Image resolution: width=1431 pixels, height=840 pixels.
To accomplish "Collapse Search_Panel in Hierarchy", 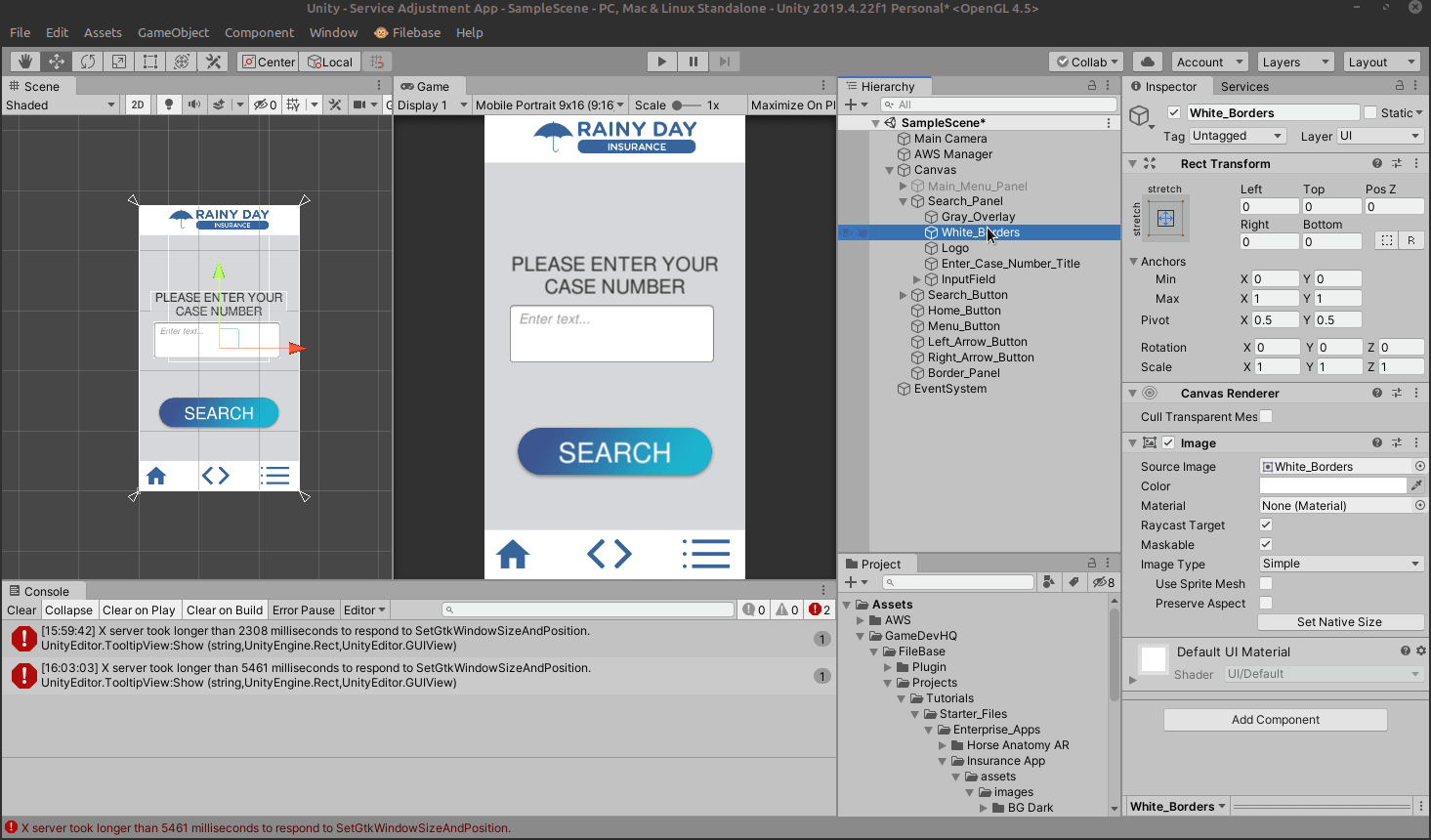I will pyautogui.click(x=903, y=201).
